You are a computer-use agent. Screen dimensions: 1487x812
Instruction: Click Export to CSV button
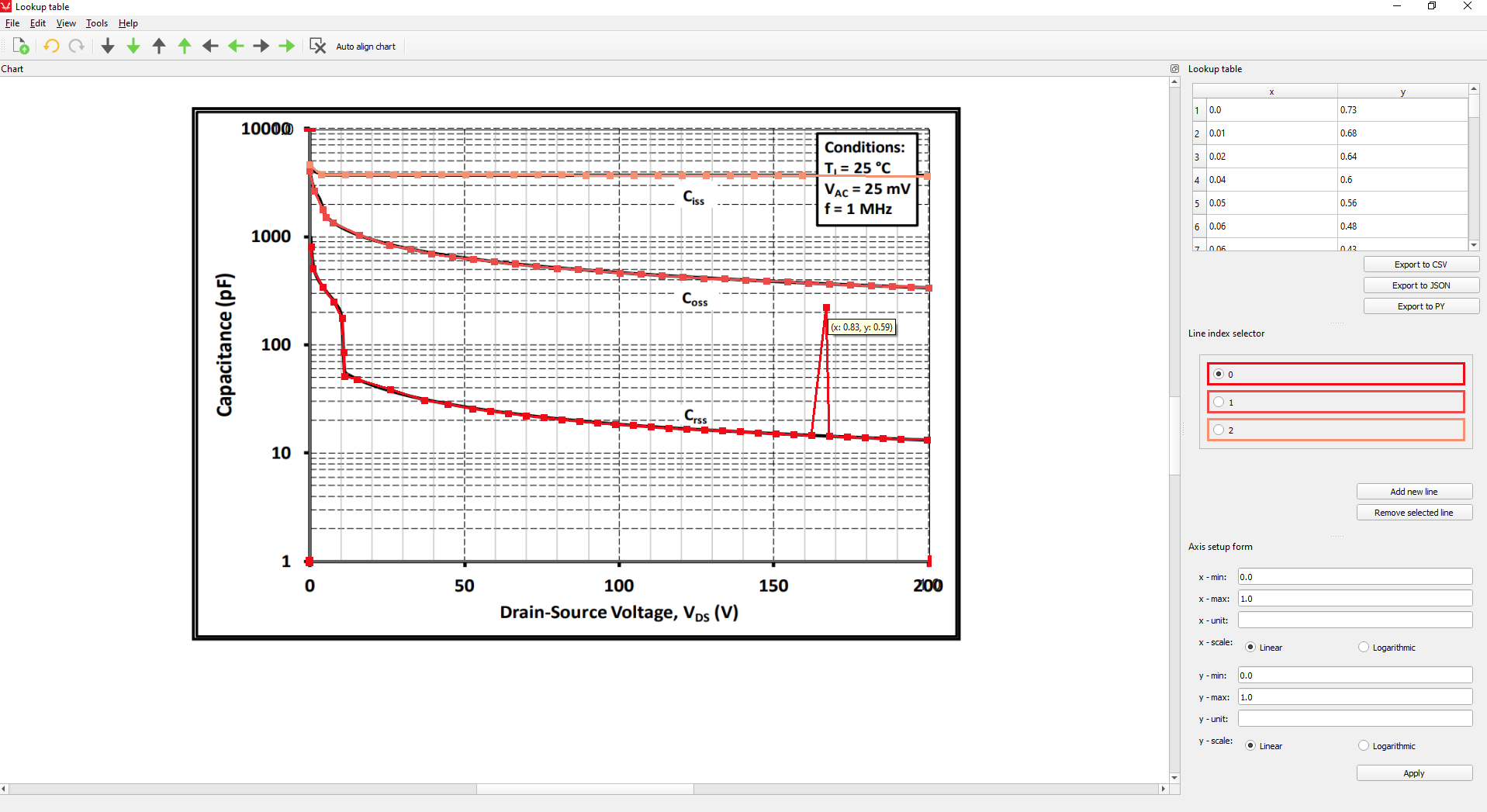coord(1420,264)
